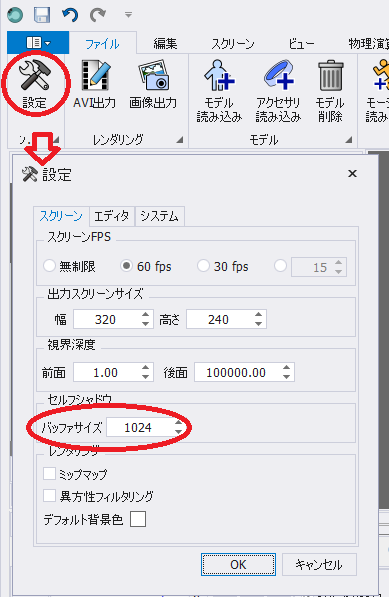Expand the レンダリング group dialog launcher
The height and width of the screenshot is (597, 389).
[180, 140]
